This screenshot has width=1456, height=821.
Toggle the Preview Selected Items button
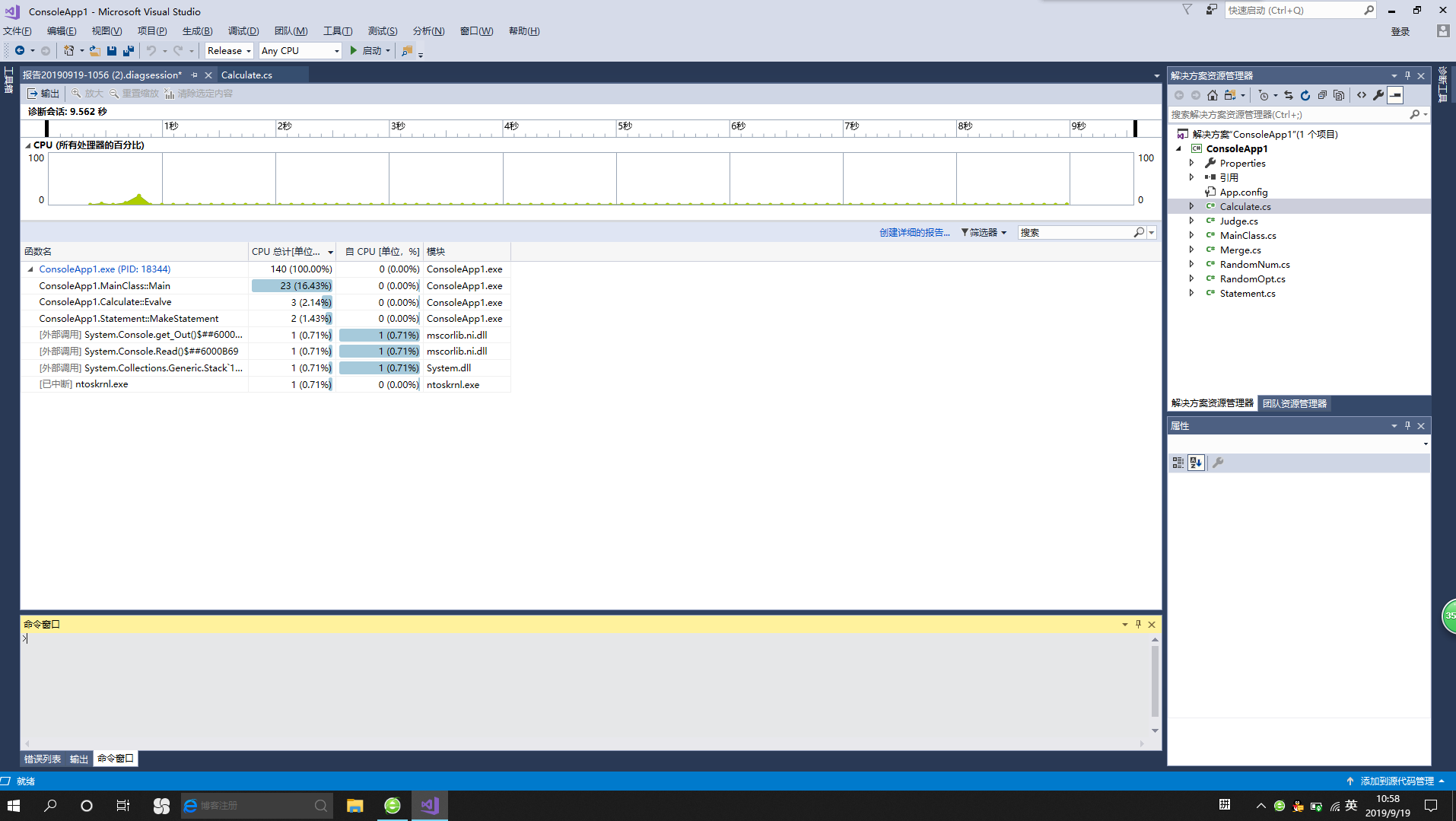[x=1395, y=95]
